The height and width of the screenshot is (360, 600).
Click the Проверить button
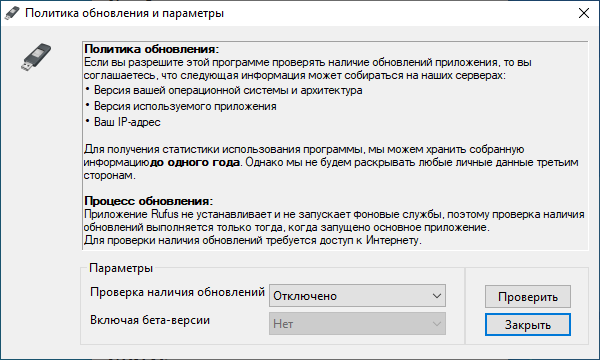click(528, 296)
